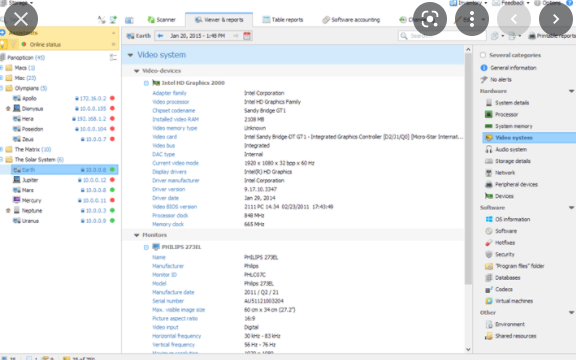Viewport: 576px width, 360px height.
Task: Click the tree view options icon beside Panopticon
Action: [113, 57]
